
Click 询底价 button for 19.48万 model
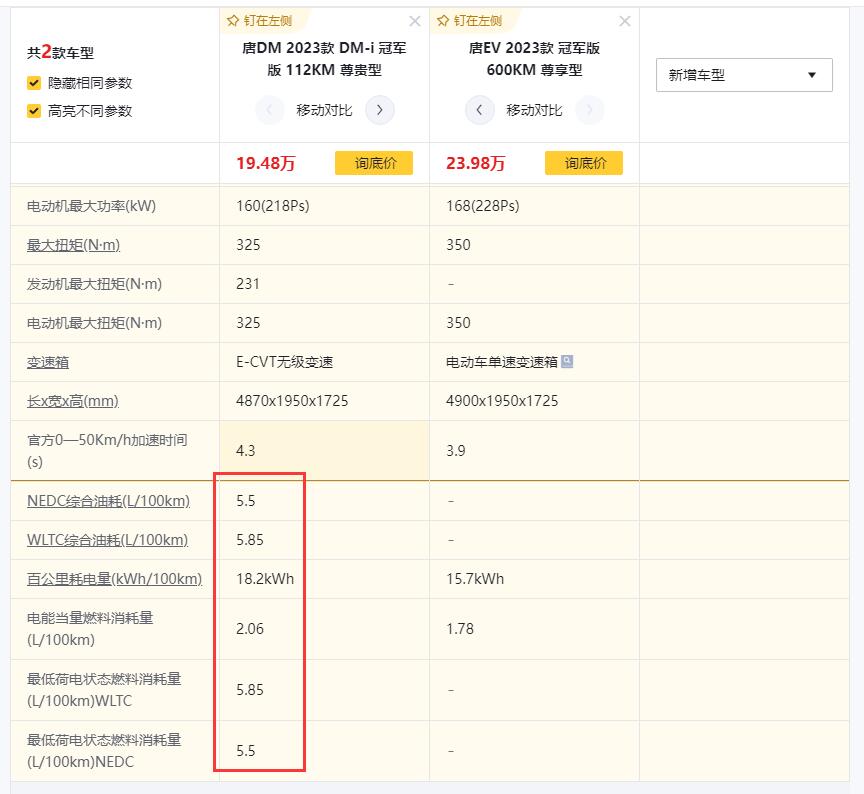(374, 163)
